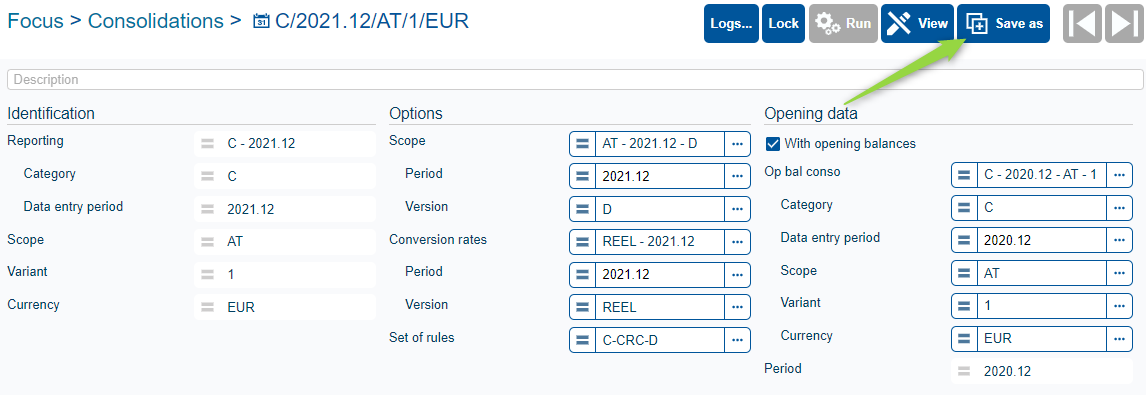
Task: Click equals icon of Opening Data entry period
Action: (x=965, y=240)
